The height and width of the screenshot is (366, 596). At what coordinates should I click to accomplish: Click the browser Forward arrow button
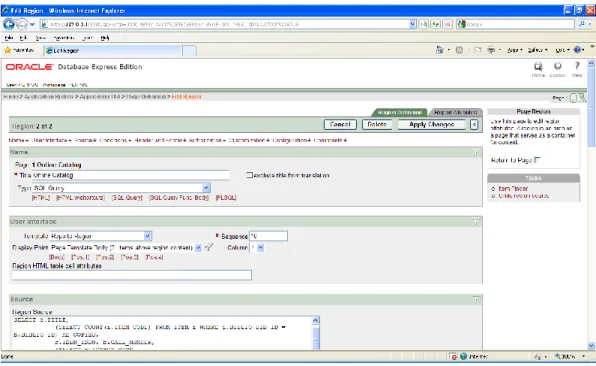click(x=22, y=24)
